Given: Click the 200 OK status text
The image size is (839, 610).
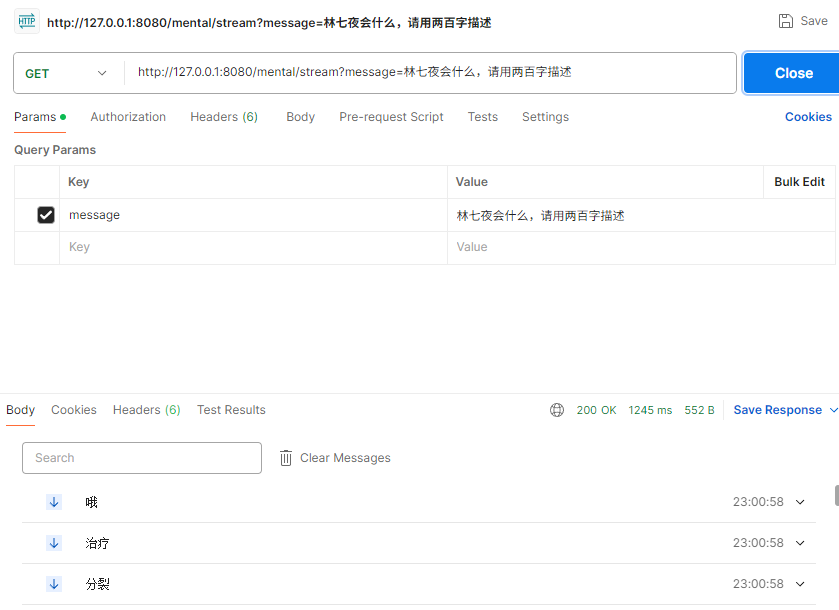Looking at the screenshot, I should (x=596, y=410).
